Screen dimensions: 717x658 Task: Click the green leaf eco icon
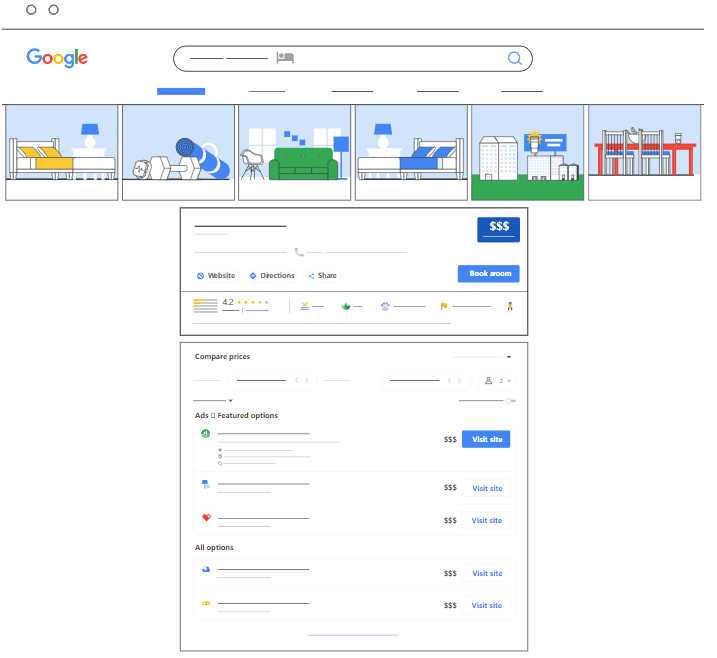[346, 306]
